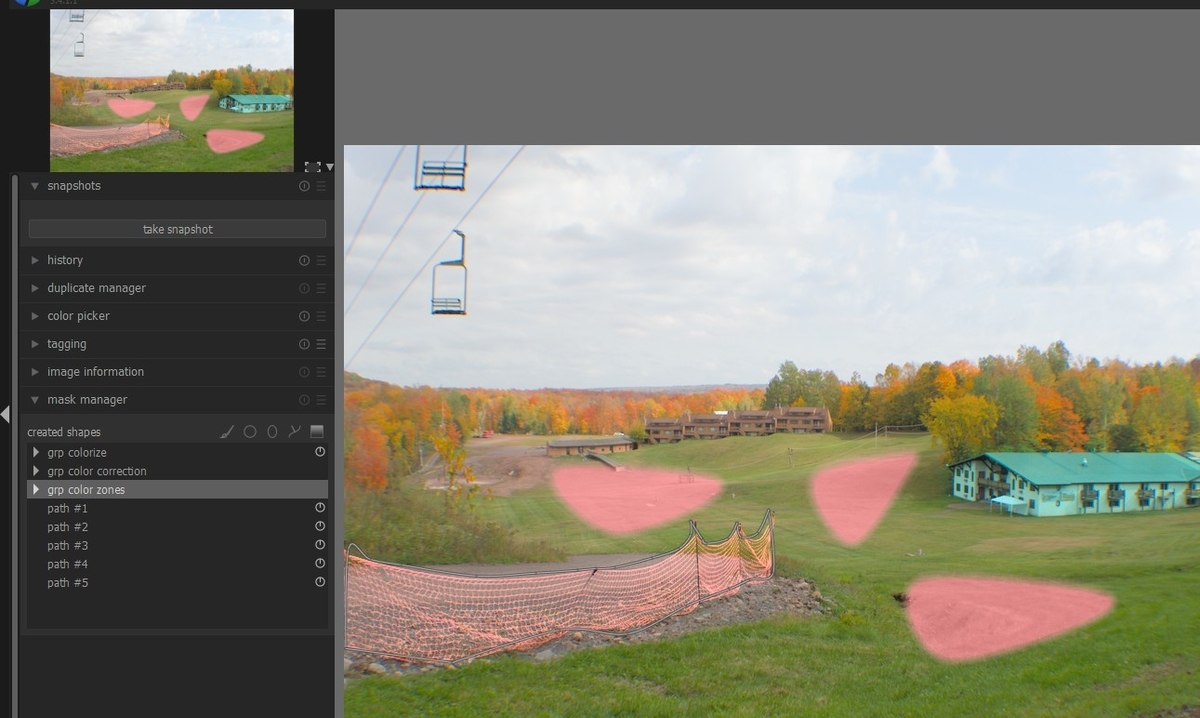
Task: Open presets menu for tagging module
Action: [321, 344]
